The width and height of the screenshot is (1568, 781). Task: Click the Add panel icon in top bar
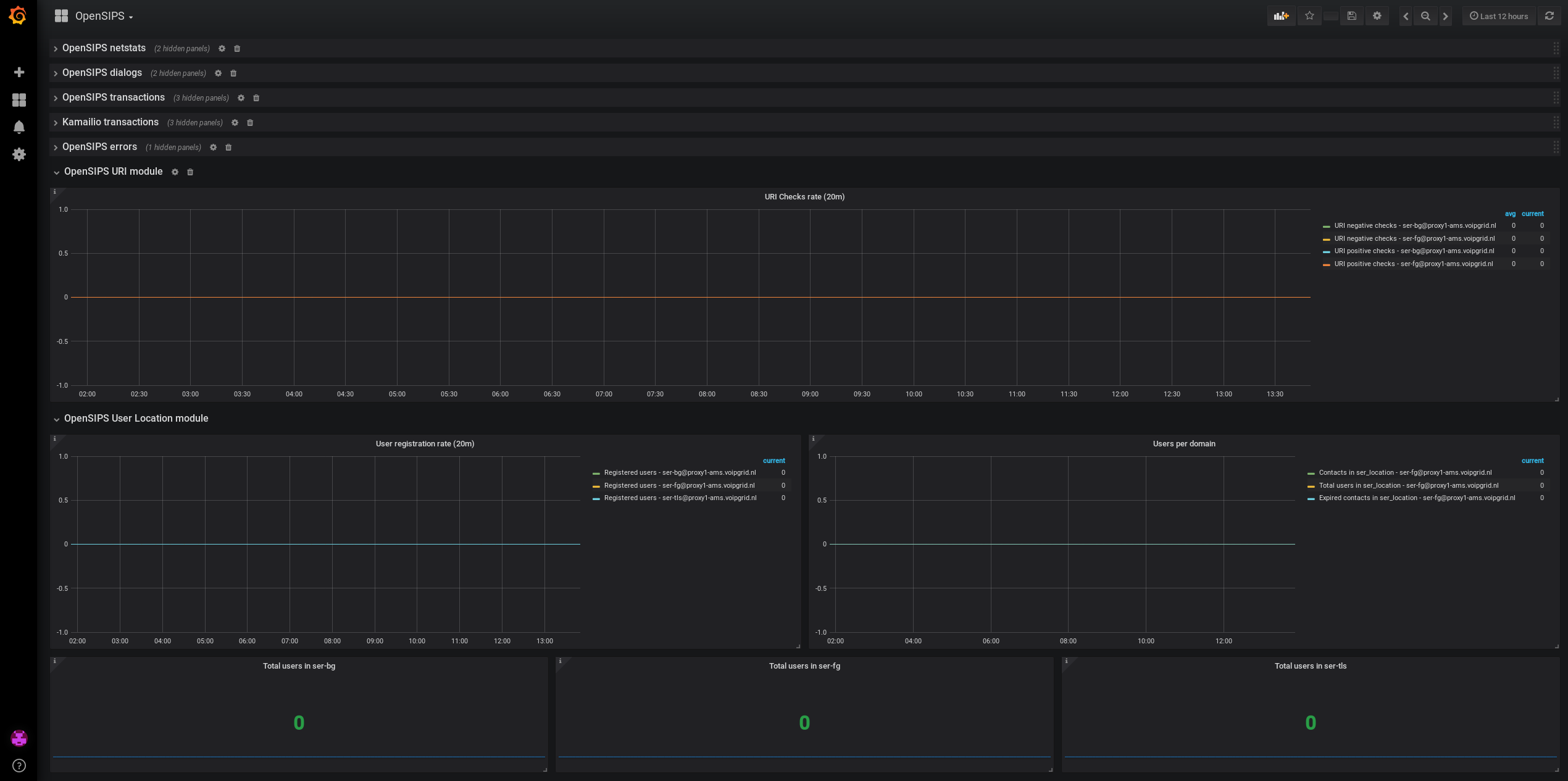pyautogui.click(x=1281, y=16)
